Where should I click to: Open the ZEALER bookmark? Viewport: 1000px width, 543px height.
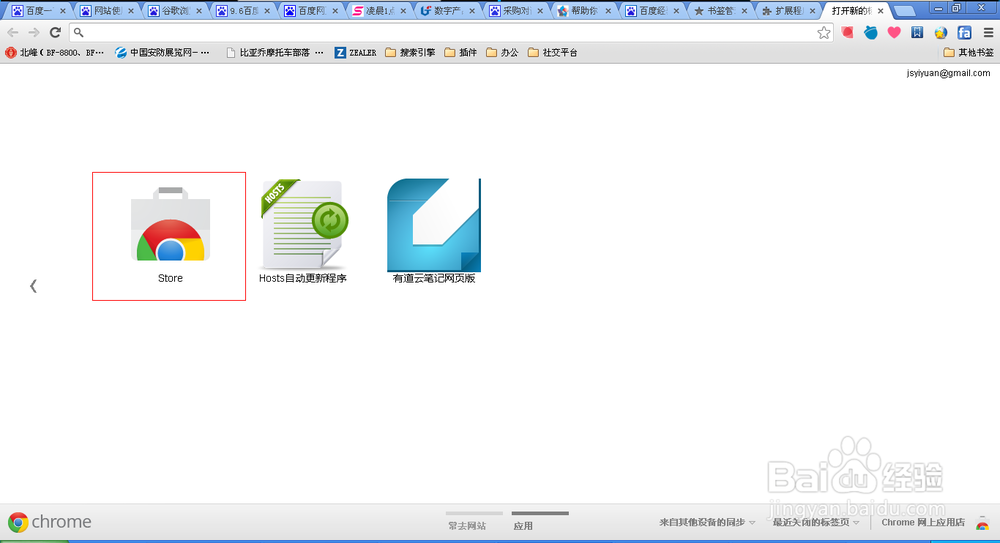click(x=356, y=52)
